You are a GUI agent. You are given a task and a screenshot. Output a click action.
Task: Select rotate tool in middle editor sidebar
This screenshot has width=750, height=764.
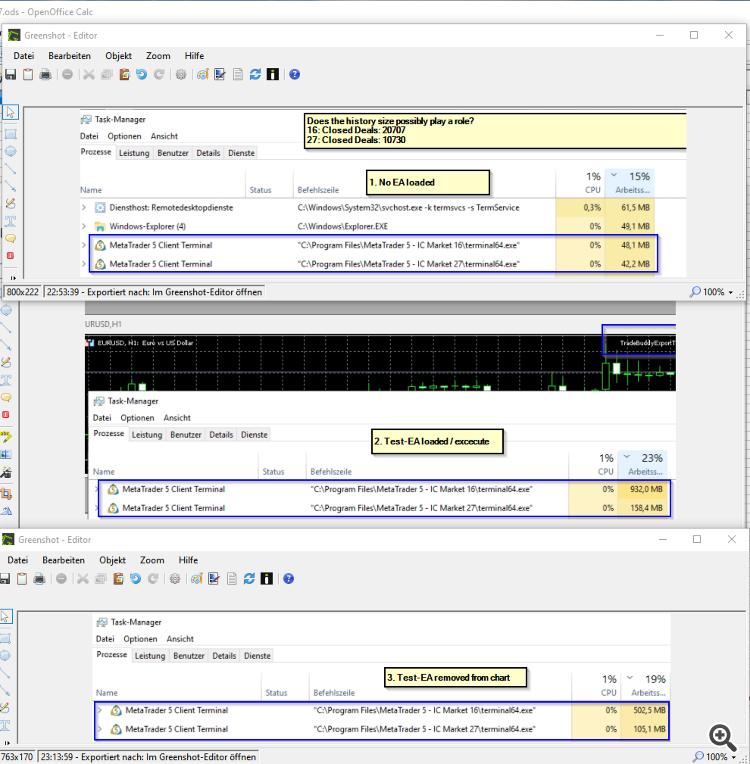[6, 511]
